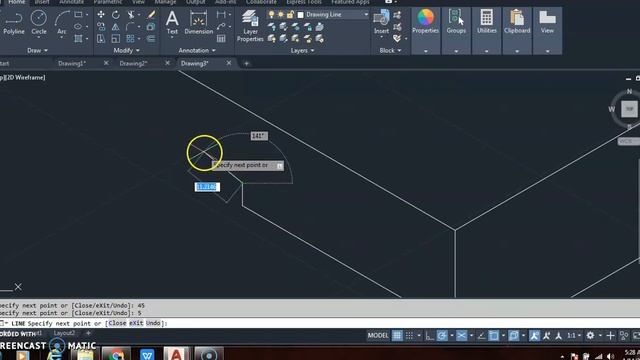Switch to the Drawing2 file tab
The height and width of the screenshot is (360, 640).
click(133, 63)
